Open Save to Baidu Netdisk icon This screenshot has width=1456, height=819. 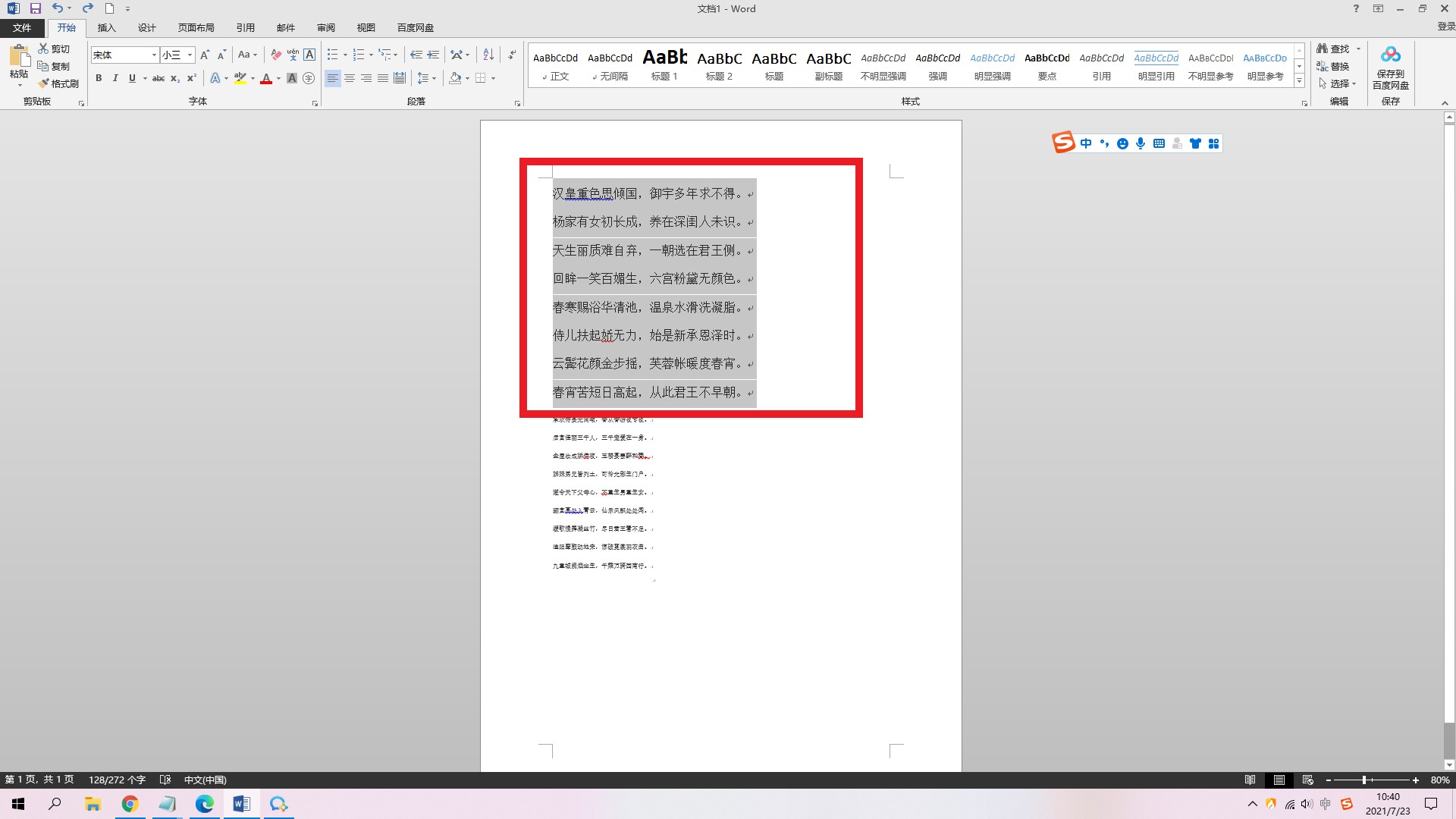(x=1391, y=68)
